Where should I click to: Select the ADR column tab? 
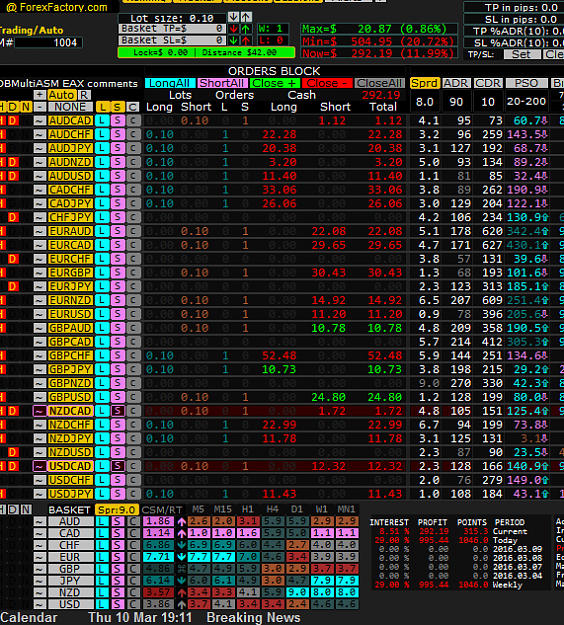coord(456,83)
